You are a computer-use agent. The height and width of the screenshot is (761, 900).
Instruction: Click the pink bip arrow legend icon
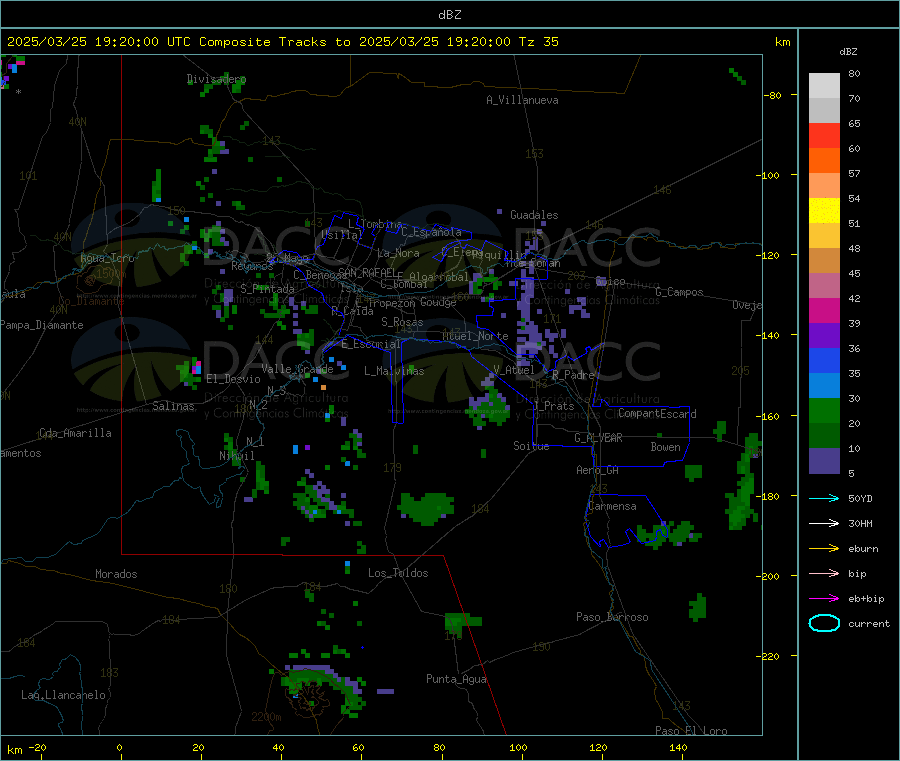pyautogui.click(x=824, y=573)
